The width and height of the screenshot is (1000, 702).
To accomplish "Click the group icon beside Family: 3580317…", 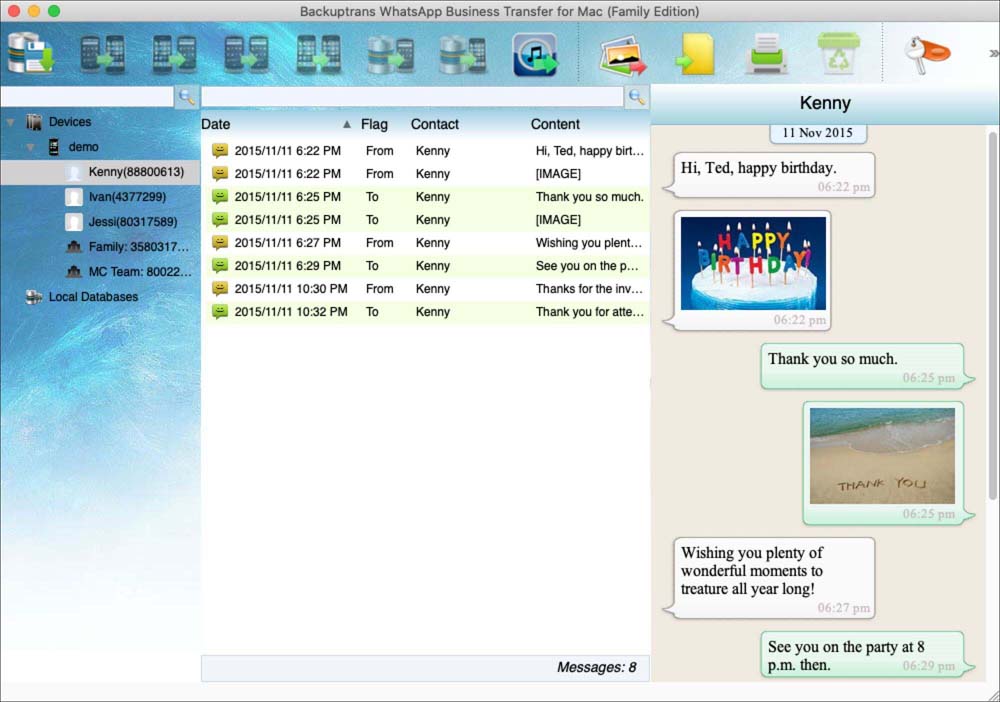I will click(74, 247).
